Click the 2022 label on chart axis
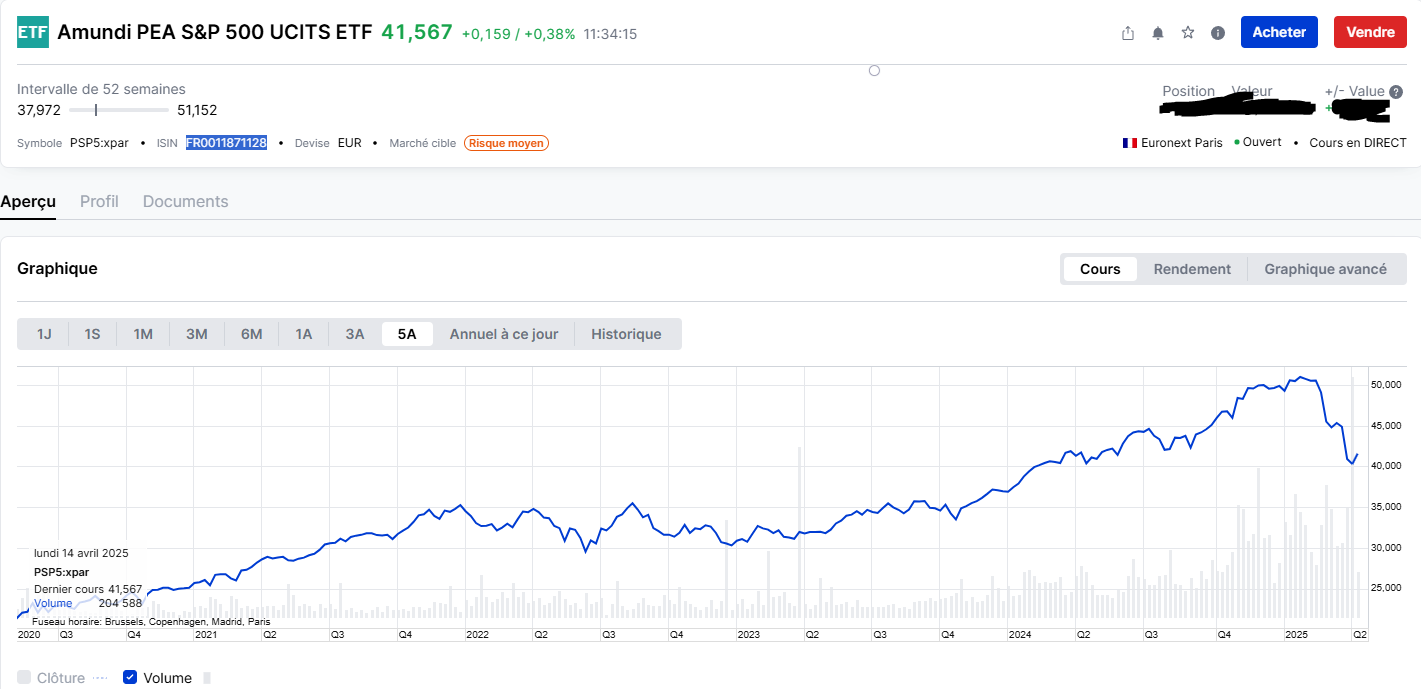Viewport: 1421px width, 689px height. [477, 634]
